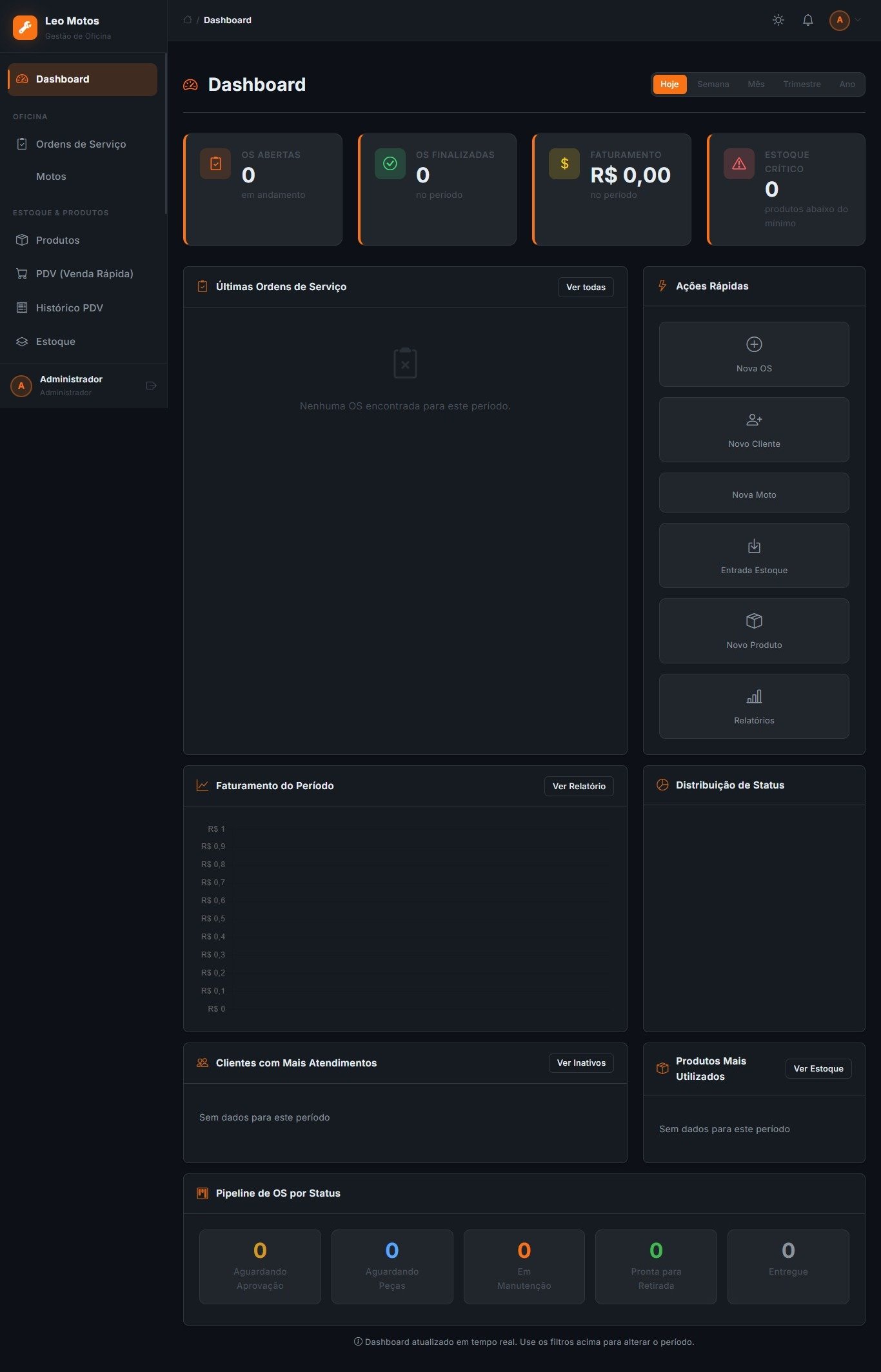Click the home icon in the breadcrumb
This screenshot has height=1372, width=881.
click(x=188, y=20)
